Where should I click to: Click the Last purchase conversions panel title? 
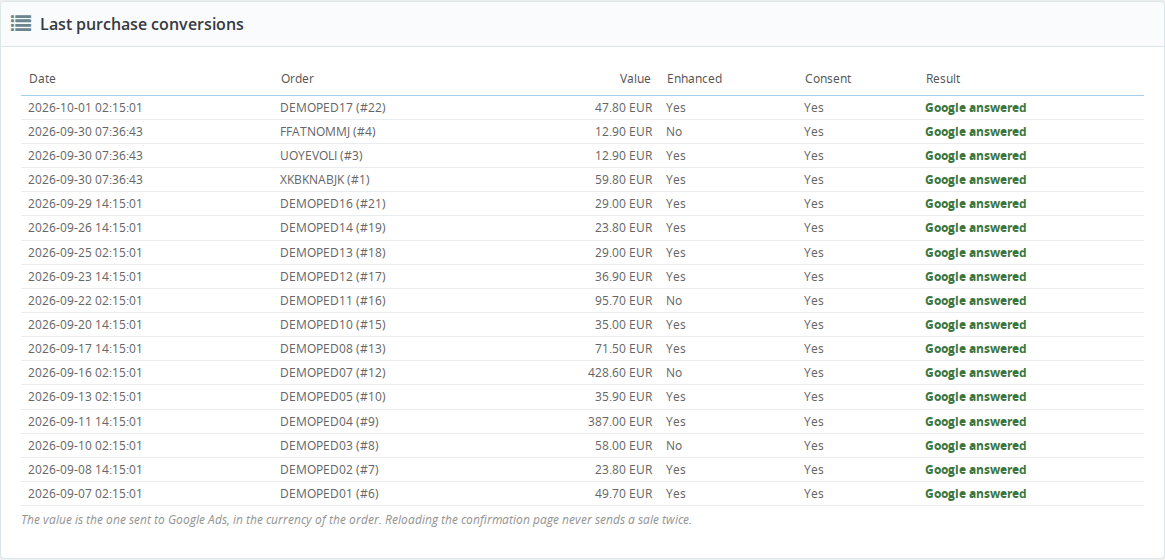[142, 24]
